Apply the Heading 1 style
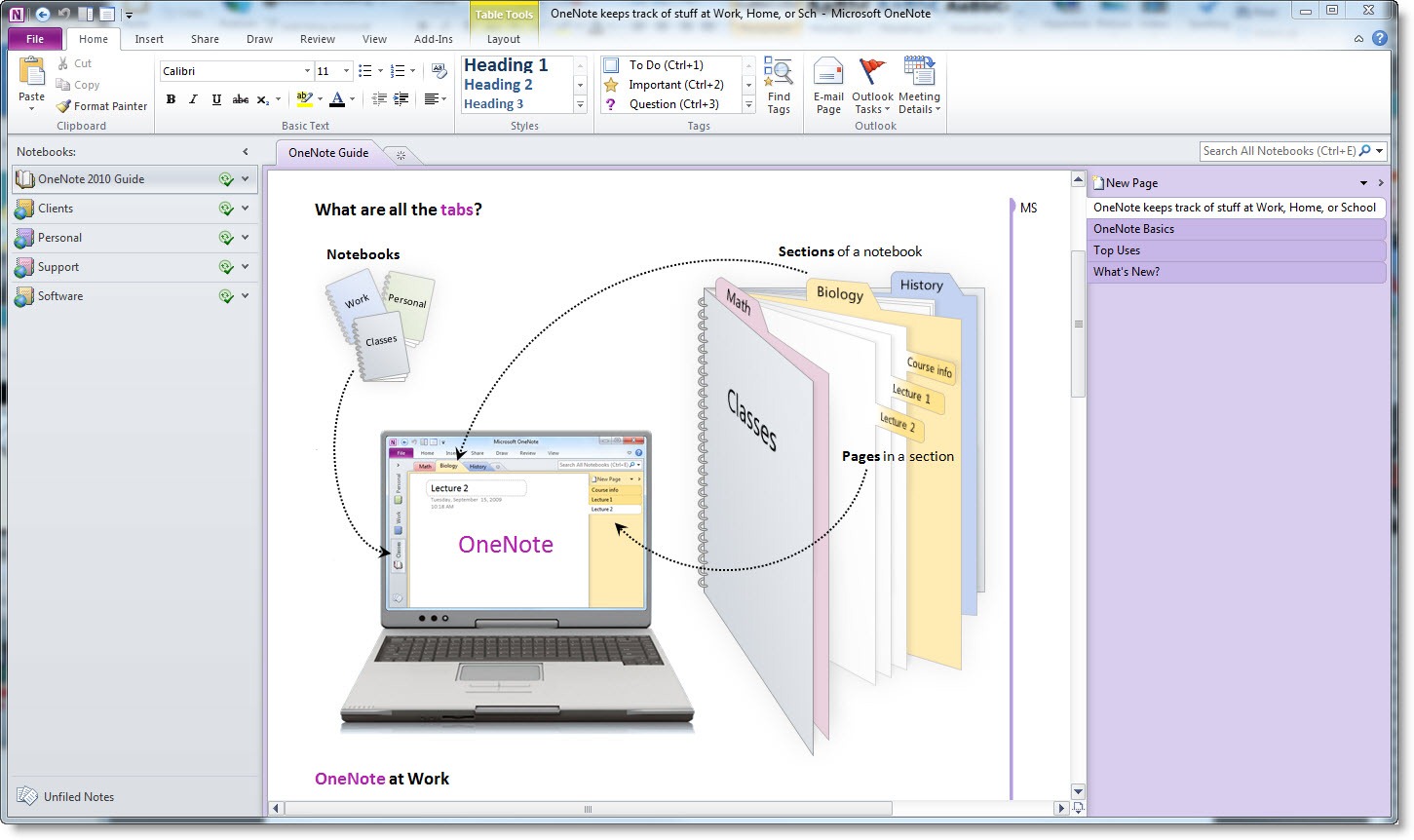The height and width of the screenshot is (840, 1414). point(506,65)
